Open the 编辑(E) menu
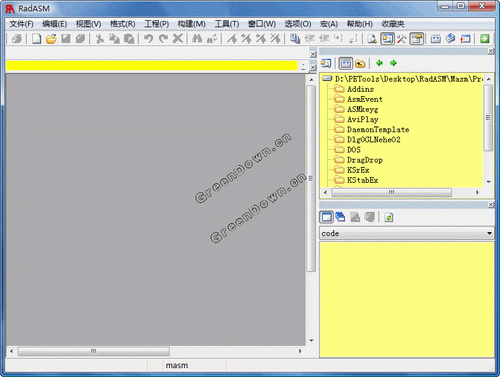The image size is (500, 377). [x=55, y=24]
